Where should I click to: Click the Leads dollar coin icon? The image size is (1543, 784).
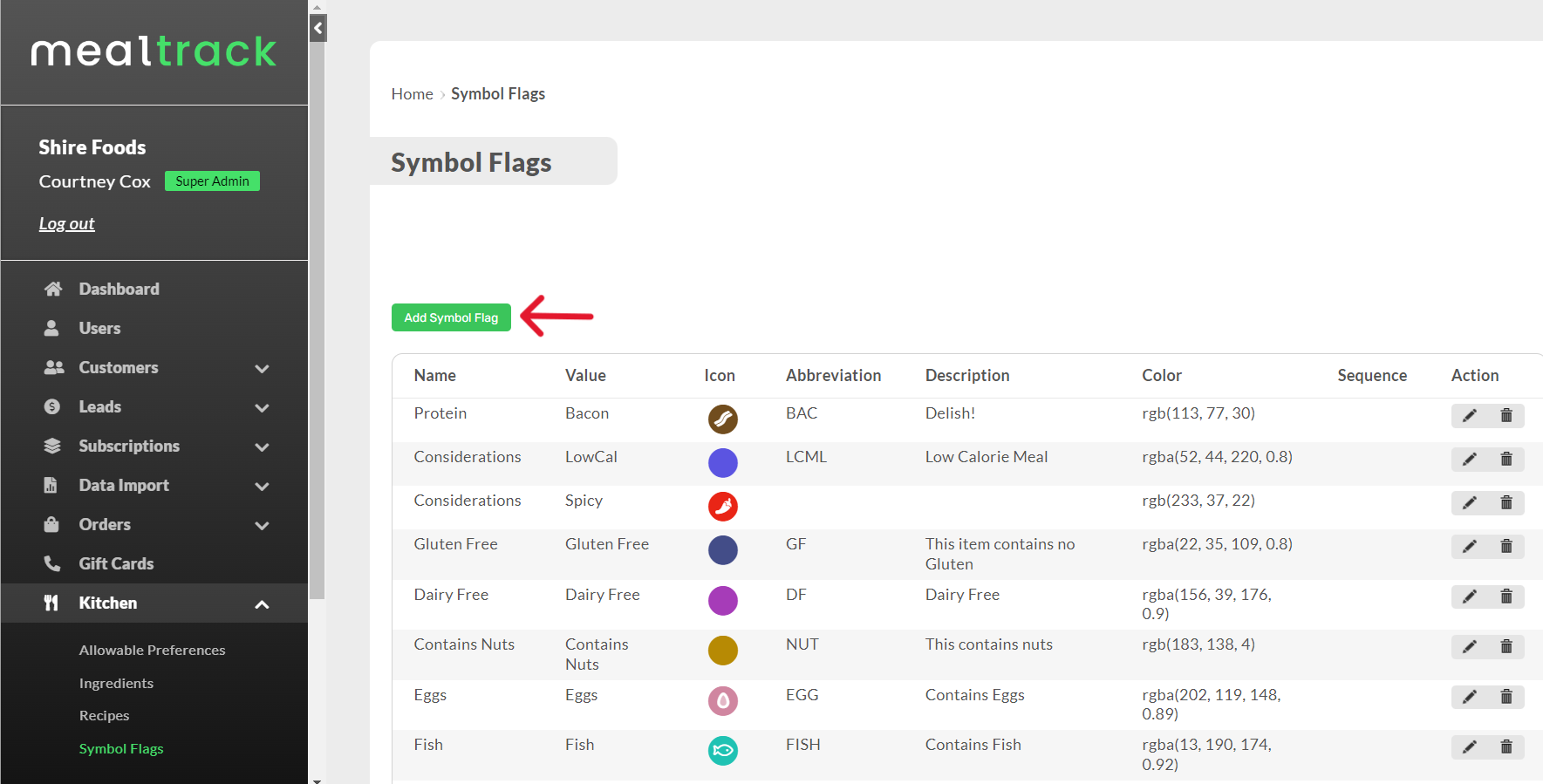(x=52, y=406)
